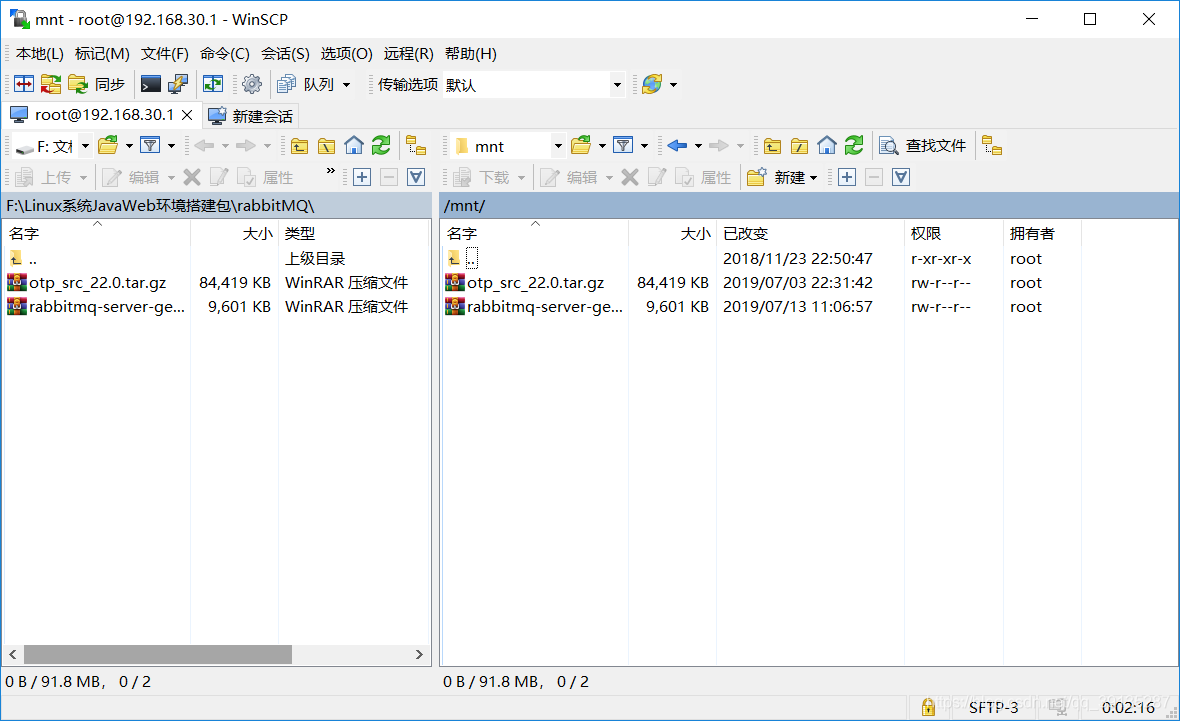Click remote select-all filter icon
Screen dimensions: 1180x721
coord(901,177)
